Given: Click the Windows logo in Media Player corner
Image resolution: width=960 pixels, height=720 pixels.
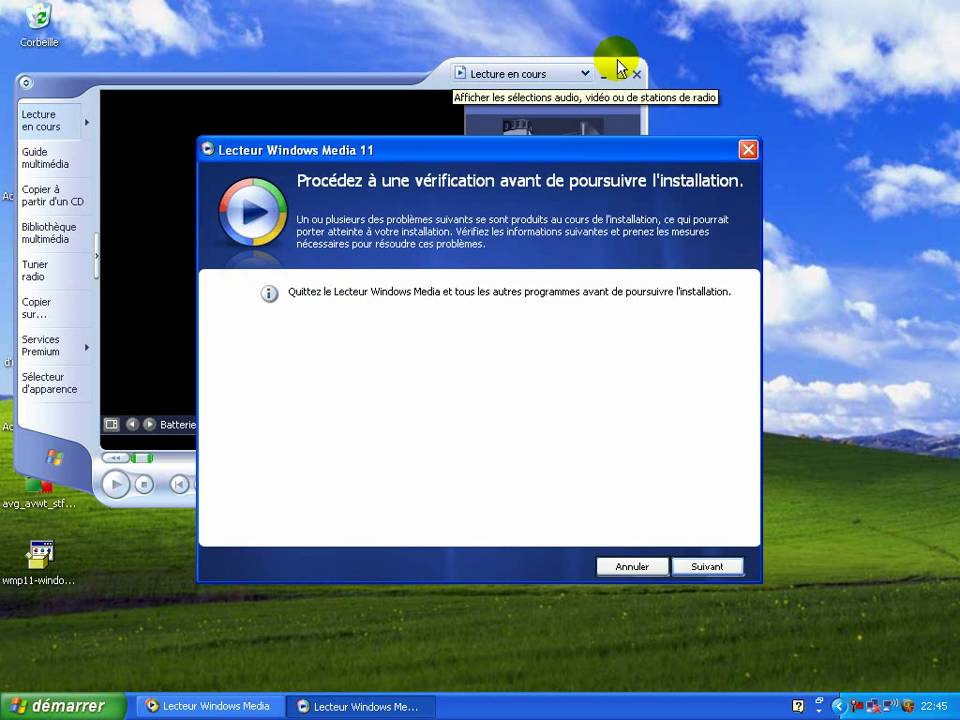Looking at the screenshot, I should (54, 457).
